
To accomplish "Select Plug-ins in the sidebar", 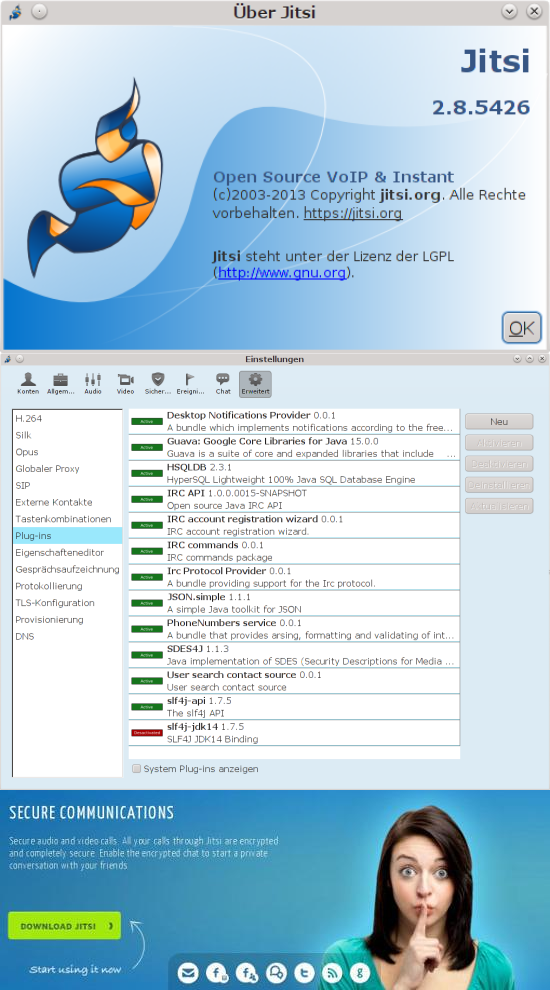I will pos(67,535).
